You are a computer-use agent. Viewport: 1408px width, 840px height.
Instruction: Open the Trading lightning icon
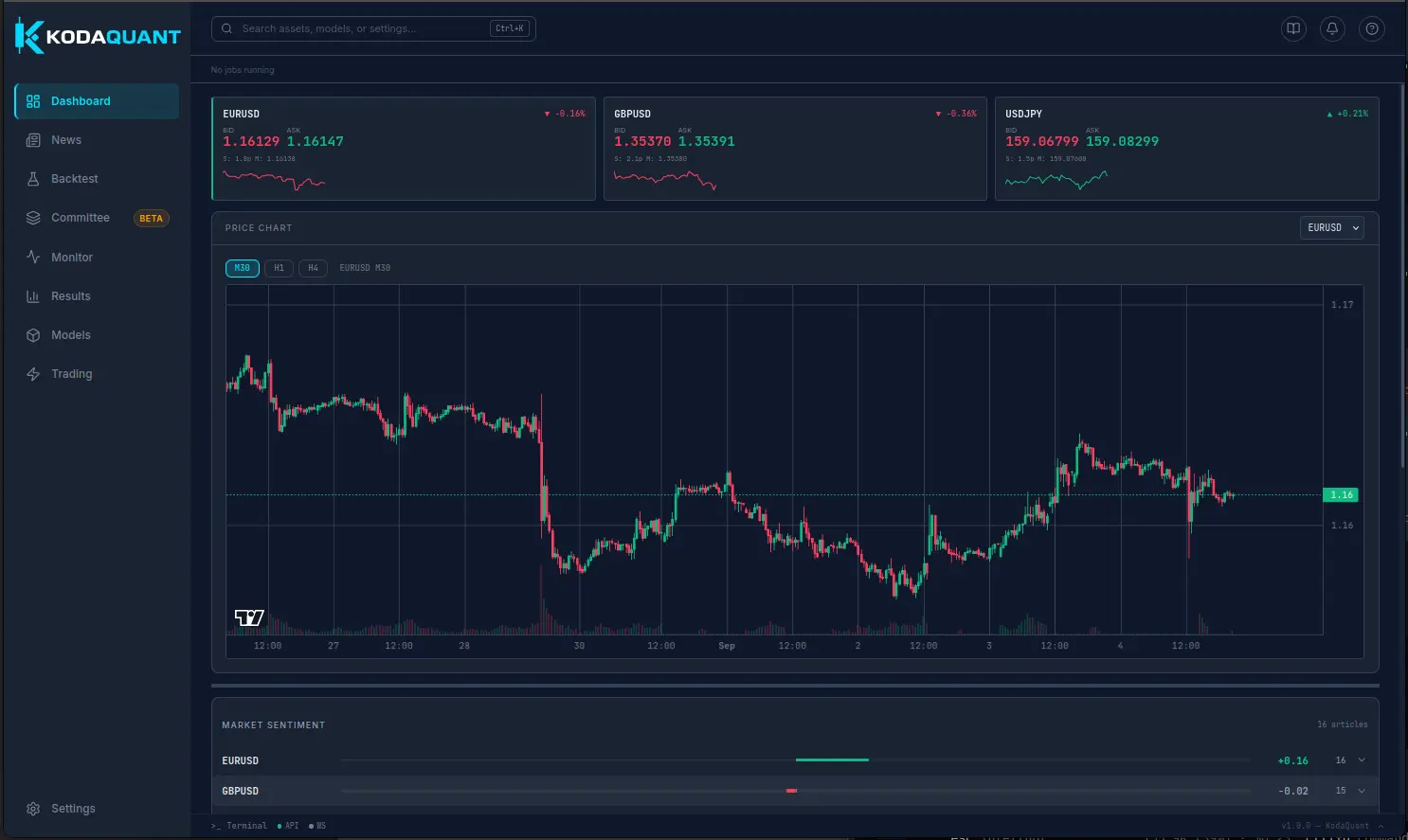coord(33,374)
